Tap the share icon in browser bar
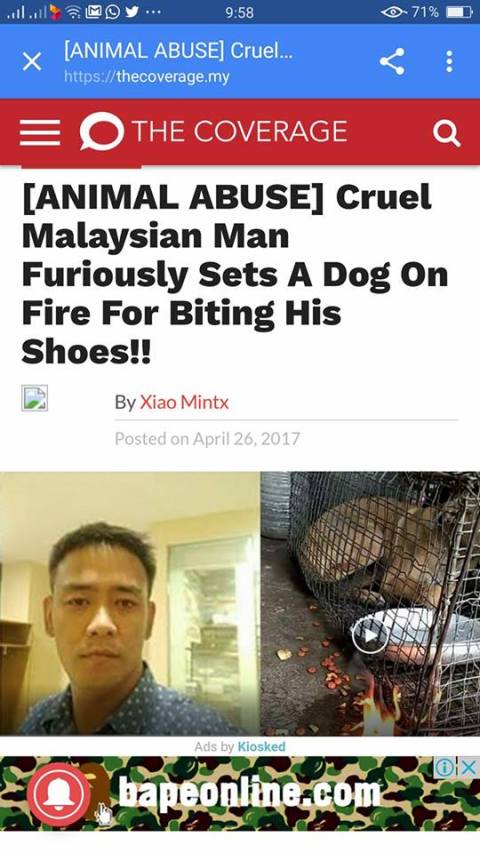 (x=392, y=61)
